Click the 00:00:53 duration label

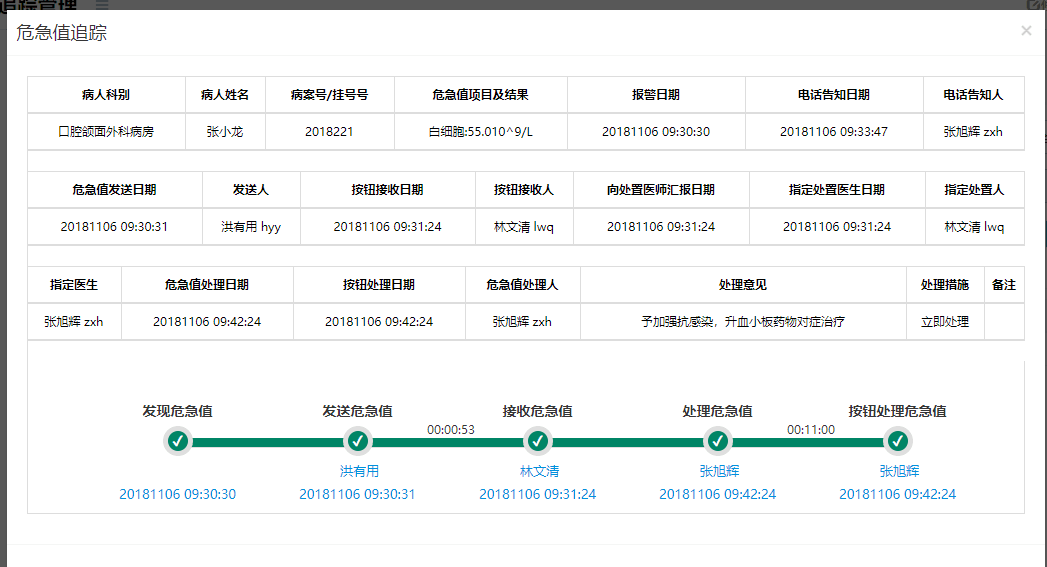(x=450, y=429)
